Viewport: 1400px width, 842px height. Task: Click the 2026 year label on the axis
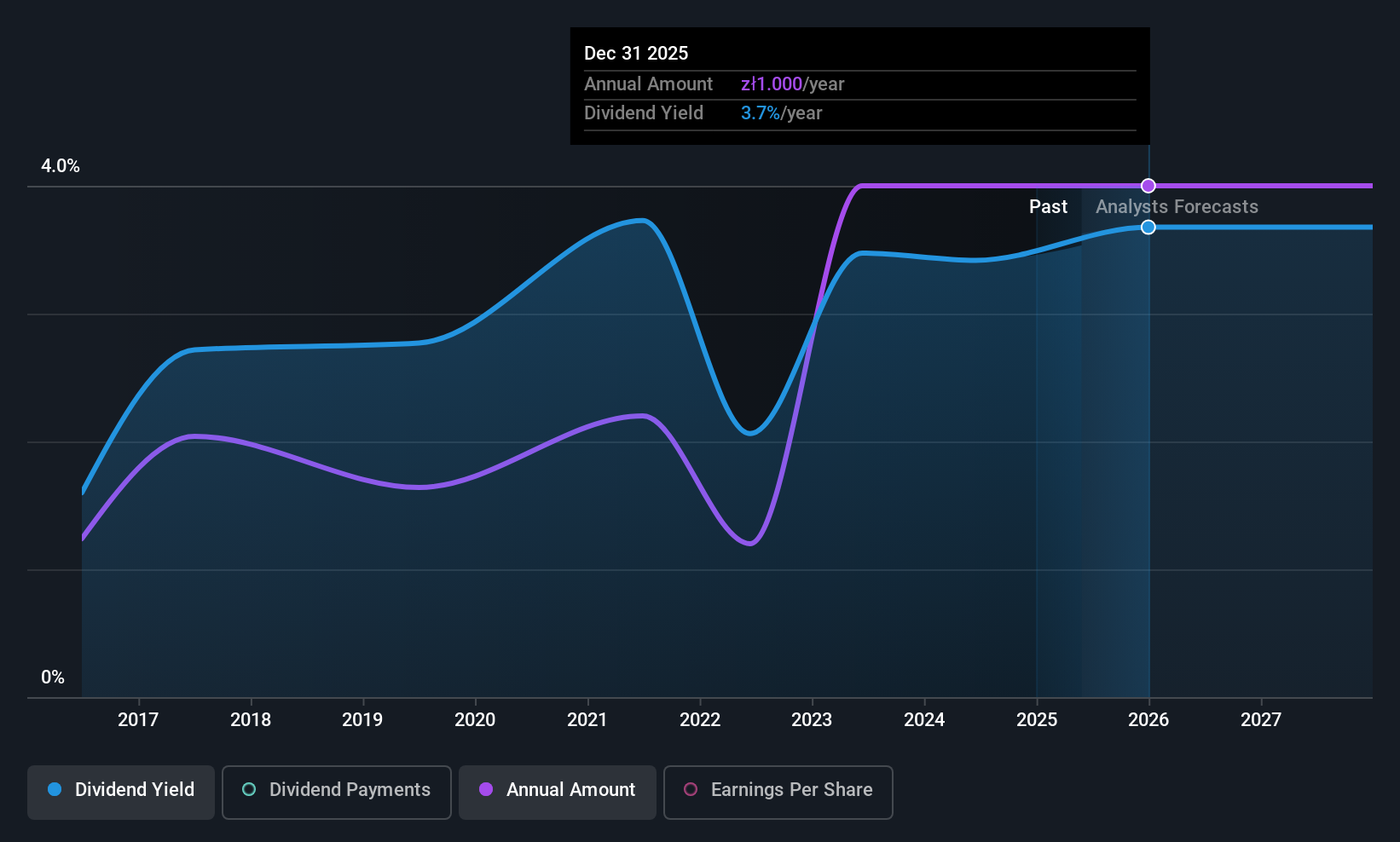pyautogui.click(x=1148, y=719)
